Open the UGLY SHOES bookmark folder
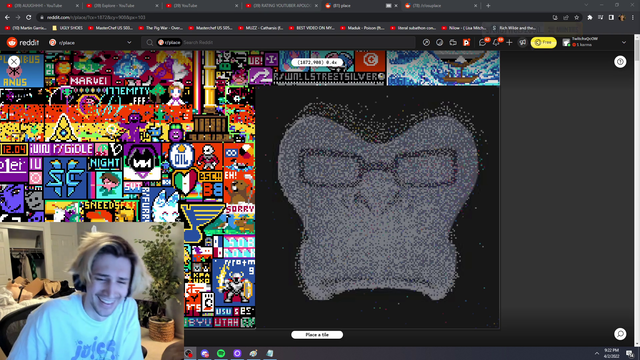This screenshot has height=360, width=640. point(68,28)
